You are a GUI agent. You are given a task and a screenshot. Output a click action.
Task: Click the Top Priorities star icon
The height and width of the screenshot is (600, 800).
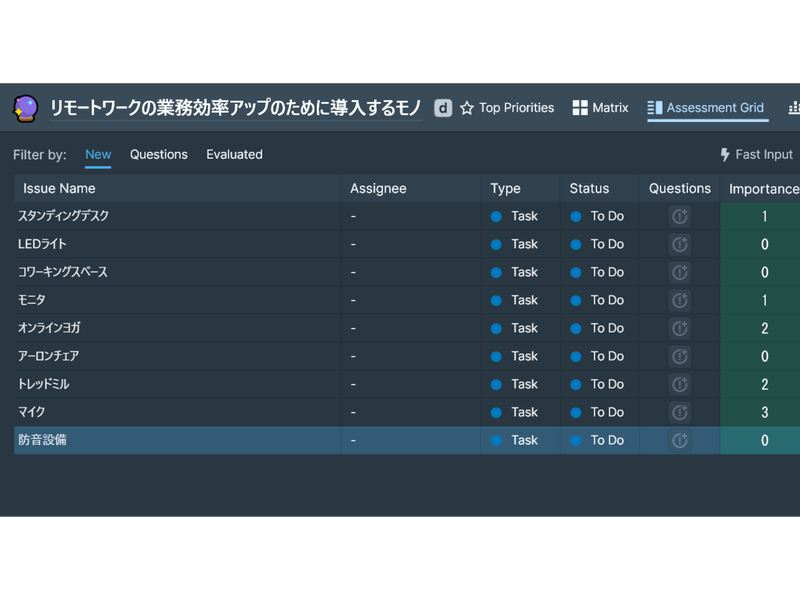467,108
